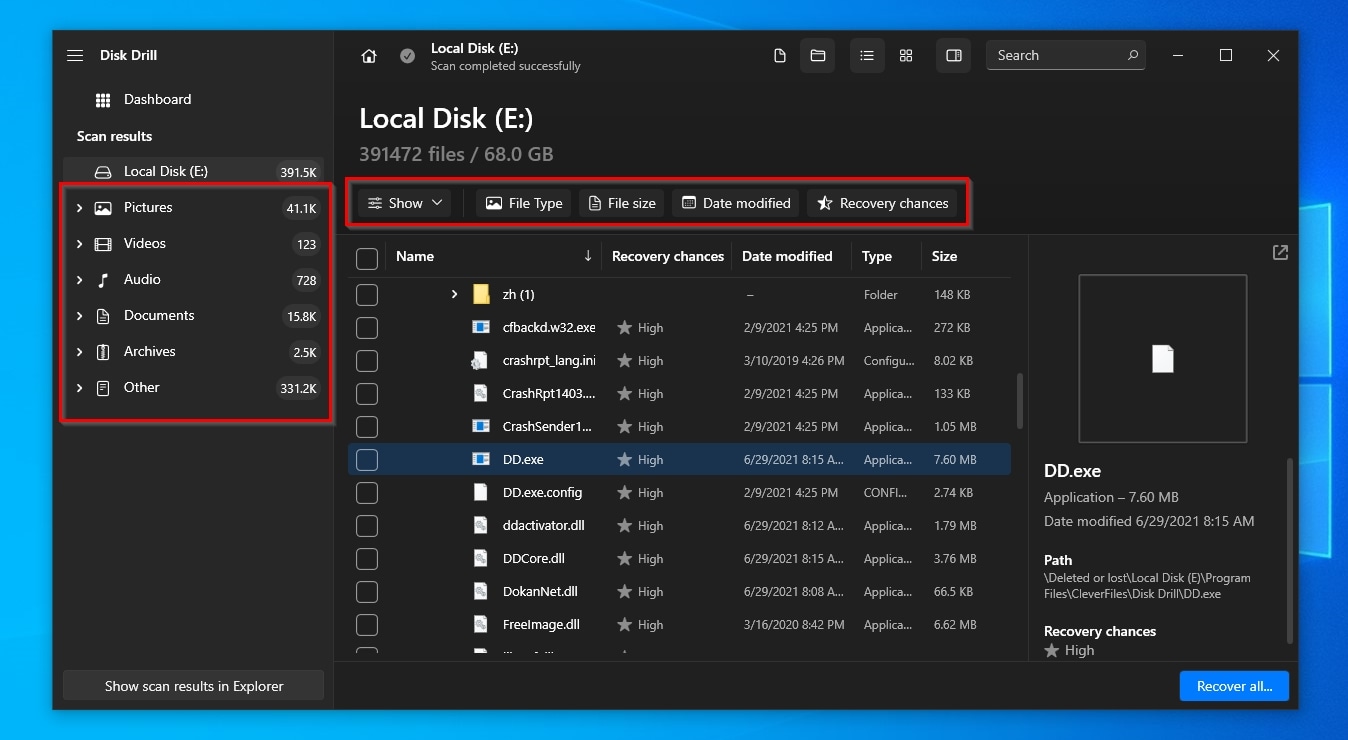Viewport: 1348px width, 740px height.
Task: Expand the zh (1) folder row
Action: point(454,294)
